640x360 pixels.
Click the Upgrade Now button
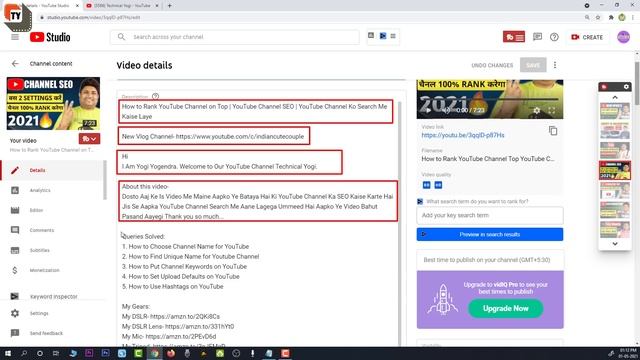click(505, 309)
